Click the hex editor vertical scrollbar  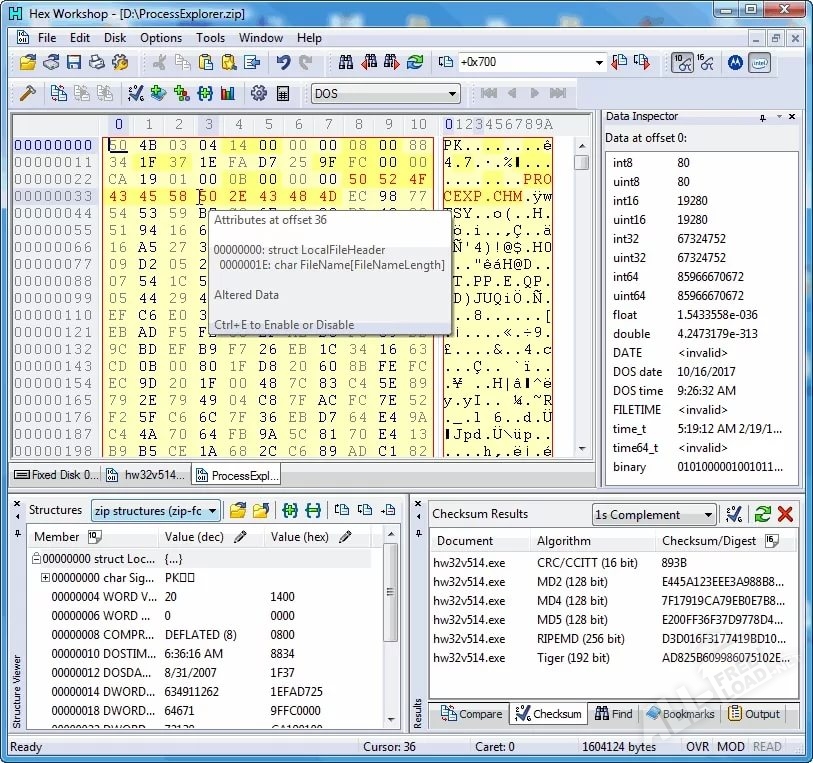point(581,300)
